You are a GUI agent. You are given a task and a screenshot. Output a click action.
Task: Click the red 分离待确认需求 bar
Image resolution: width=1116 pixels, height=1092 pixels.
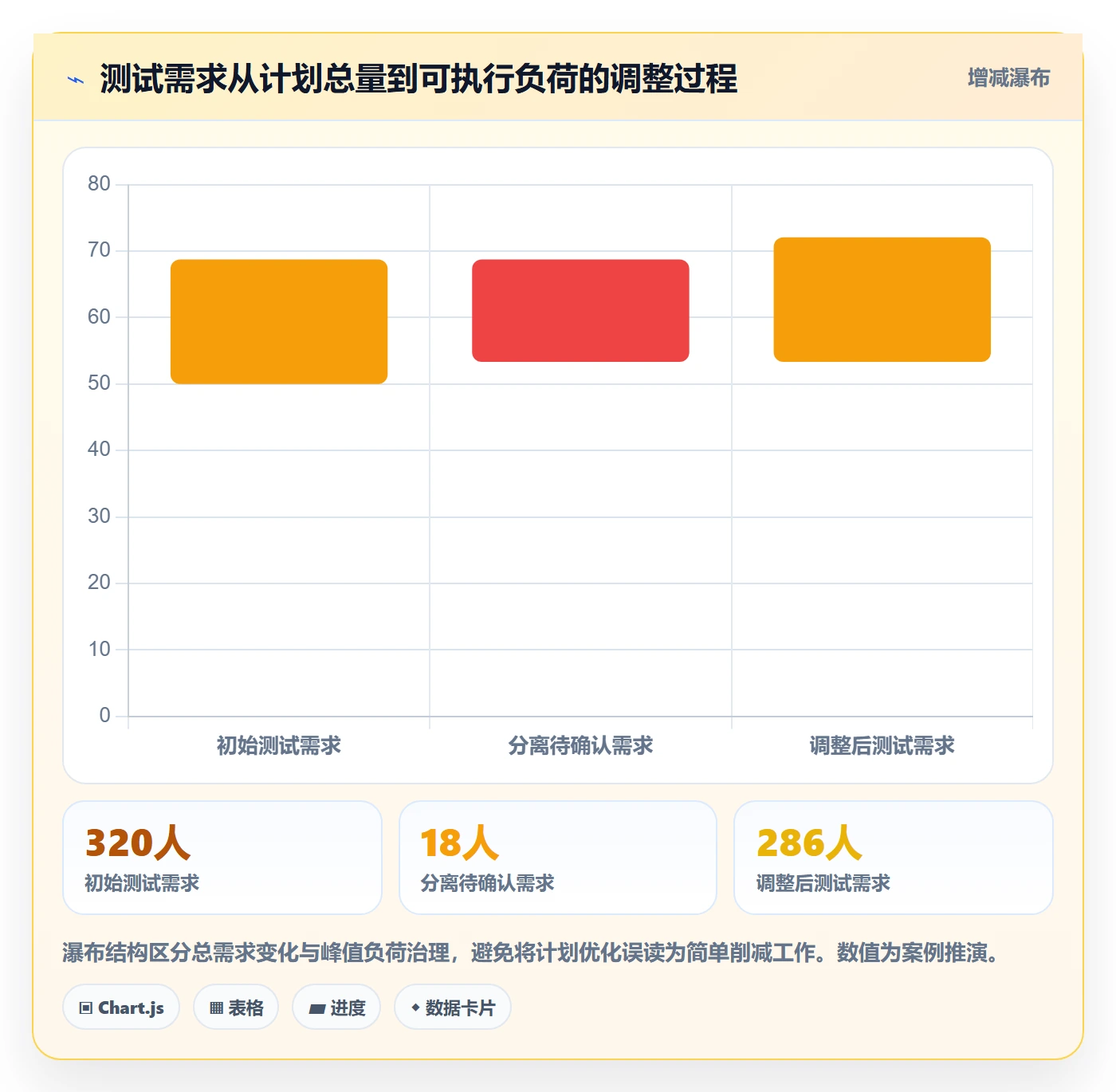click(580, 310)
